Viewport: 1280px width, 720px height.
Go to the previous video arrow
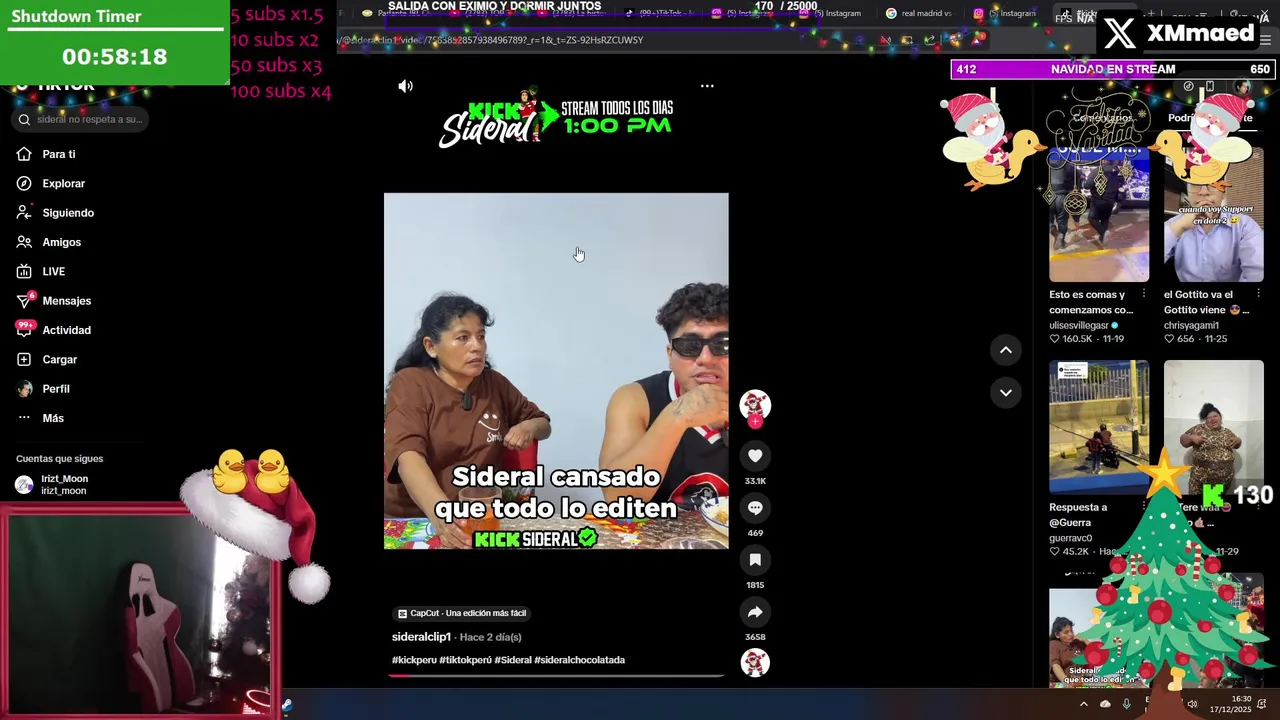pyautogui.click(x=1006, y=350)
